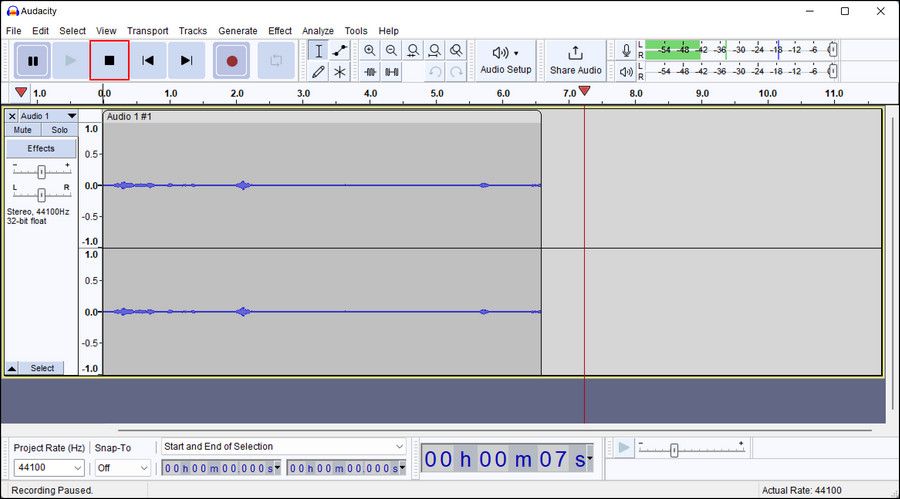Click the Pause button in transport toolbar
900x499 pixels.
click(x=33, y=60)
